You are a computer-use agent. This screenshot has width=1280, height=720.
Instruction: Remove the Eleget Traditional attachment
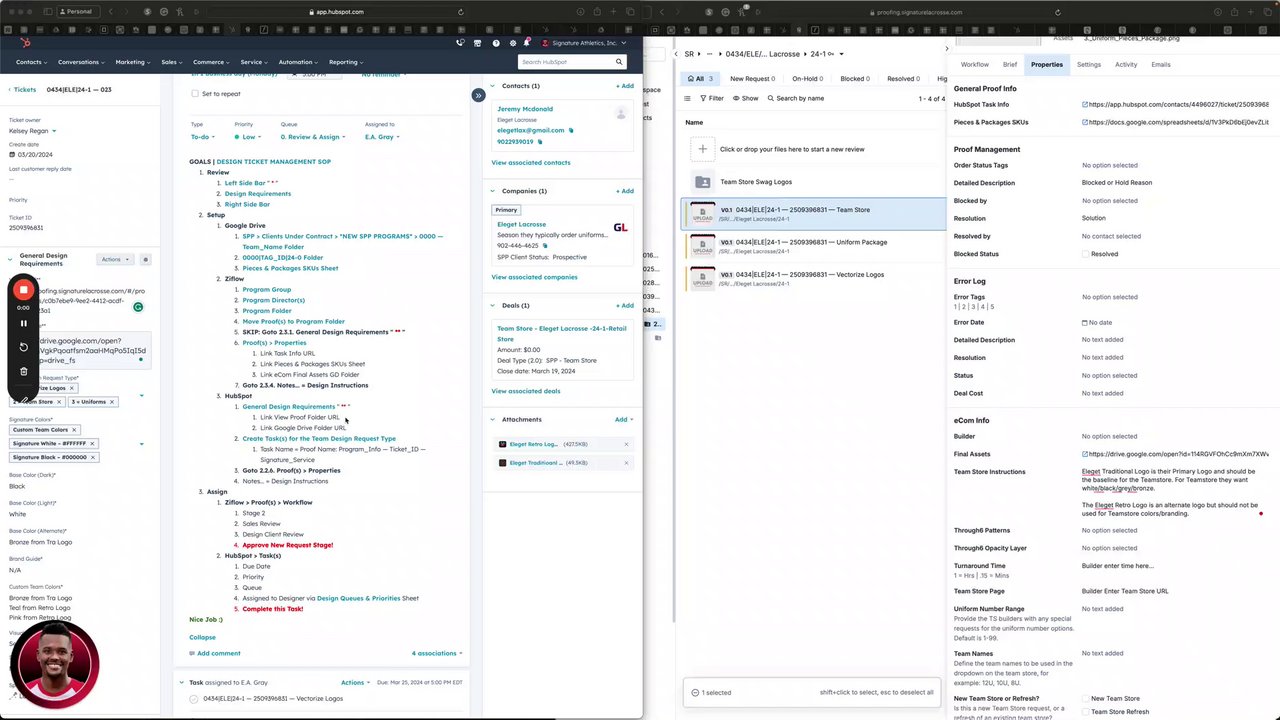627,463
